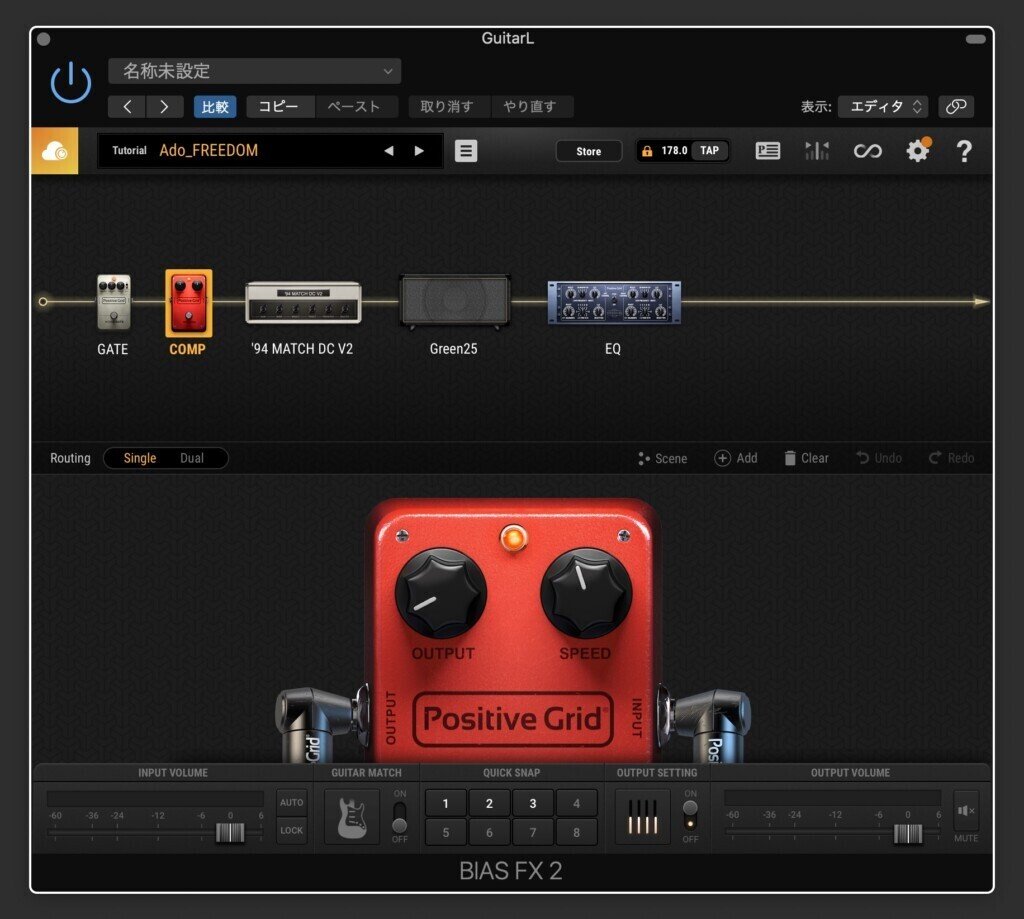Select next BIAS preset arrow
Screen dimensions: 1024x919
[x=419, y=151]
